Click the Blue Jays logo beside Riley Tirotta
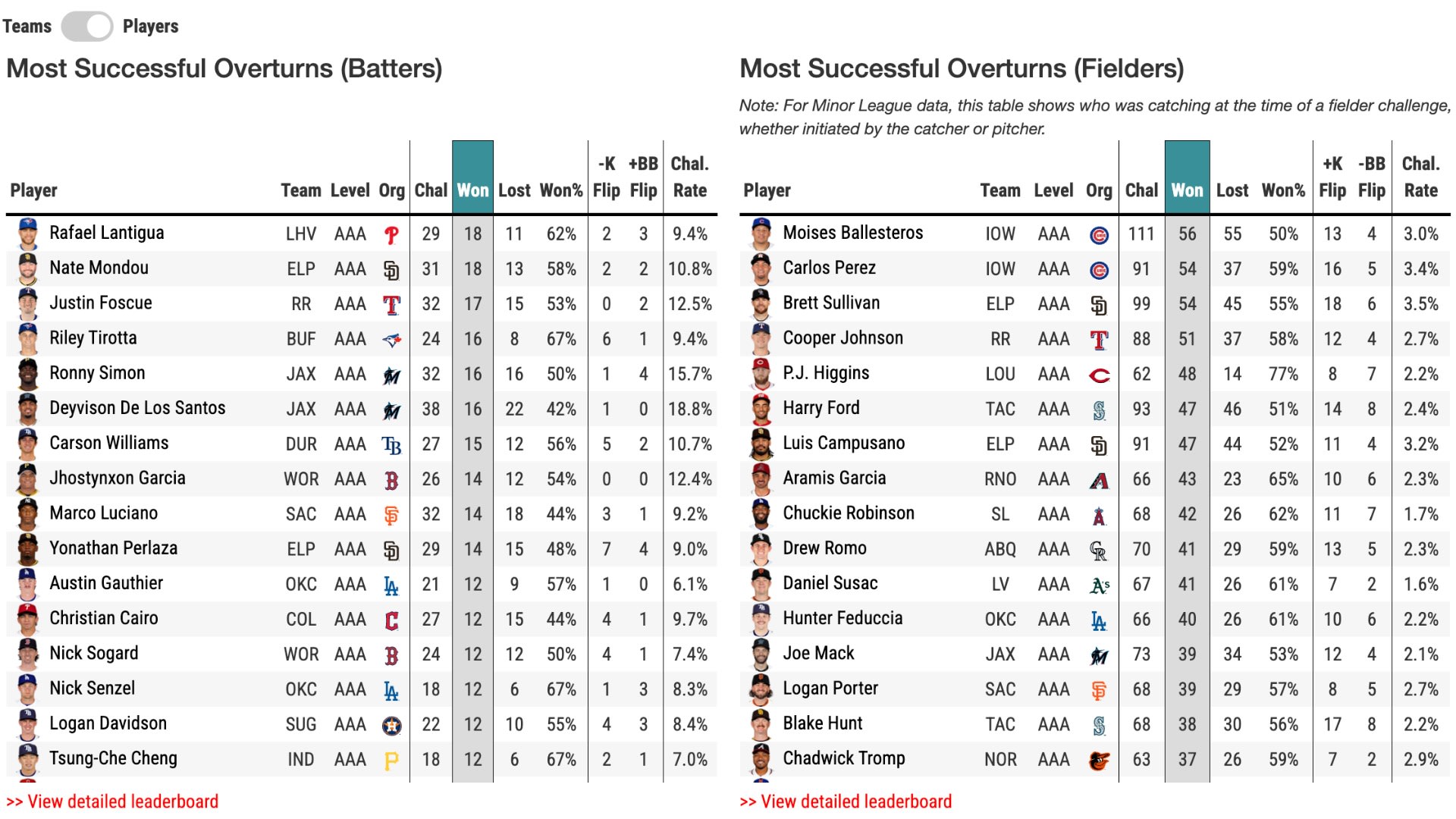Screen dimensions: 1456x819 pos(391,340)
